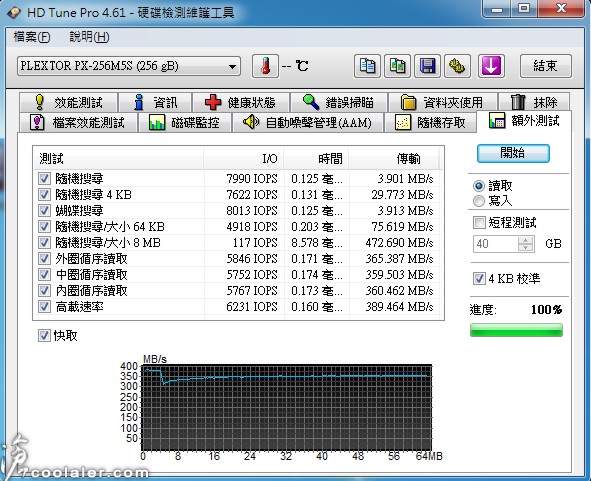Switch to the 抹除 trash can tab
This screenshot has height=481, width=591.
534,102
